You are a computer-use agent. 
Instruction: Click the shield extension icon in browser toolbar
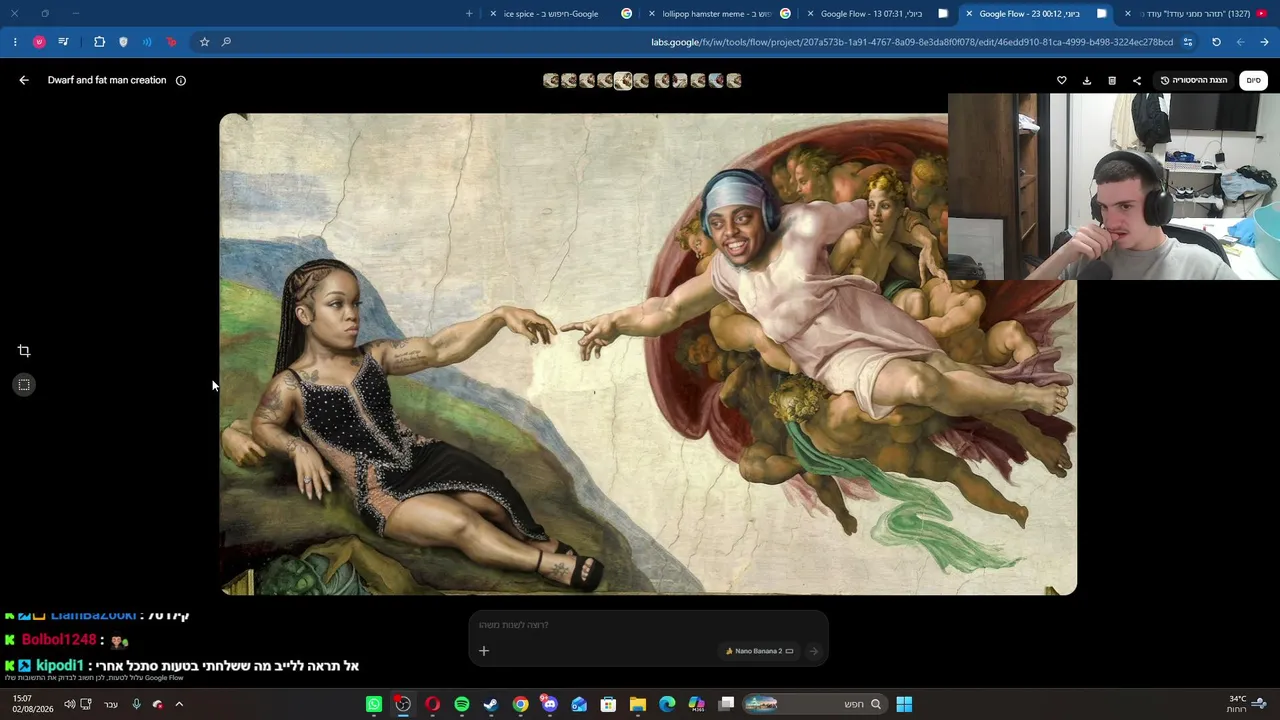tap(123, 42)
